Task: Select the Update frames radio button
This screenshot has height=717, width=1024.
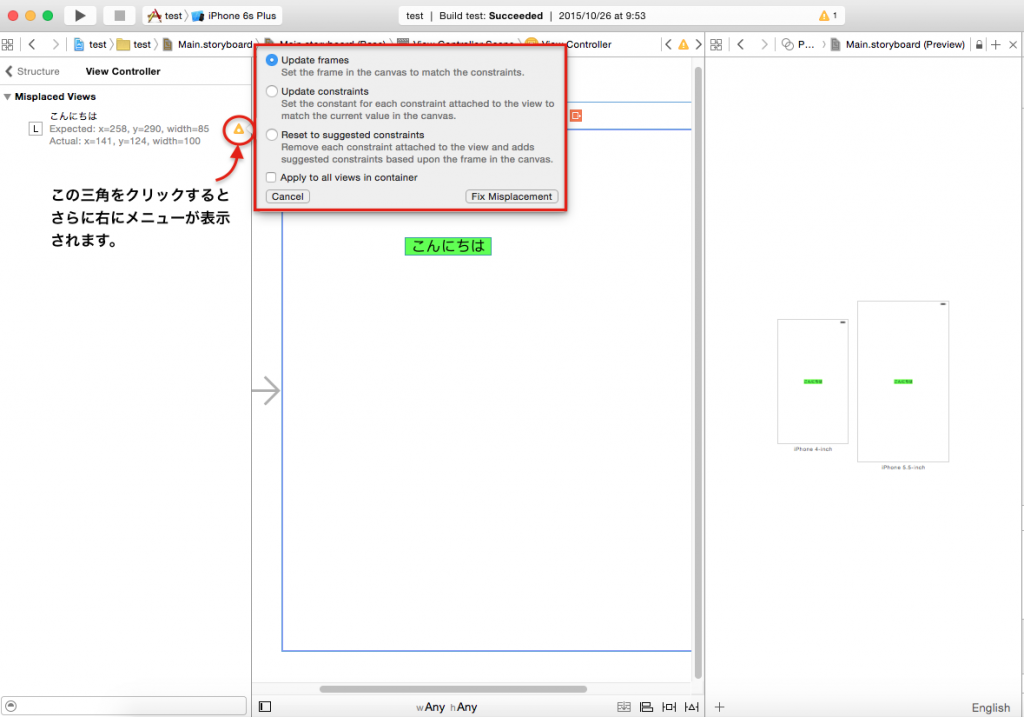Action: (272, 60)
